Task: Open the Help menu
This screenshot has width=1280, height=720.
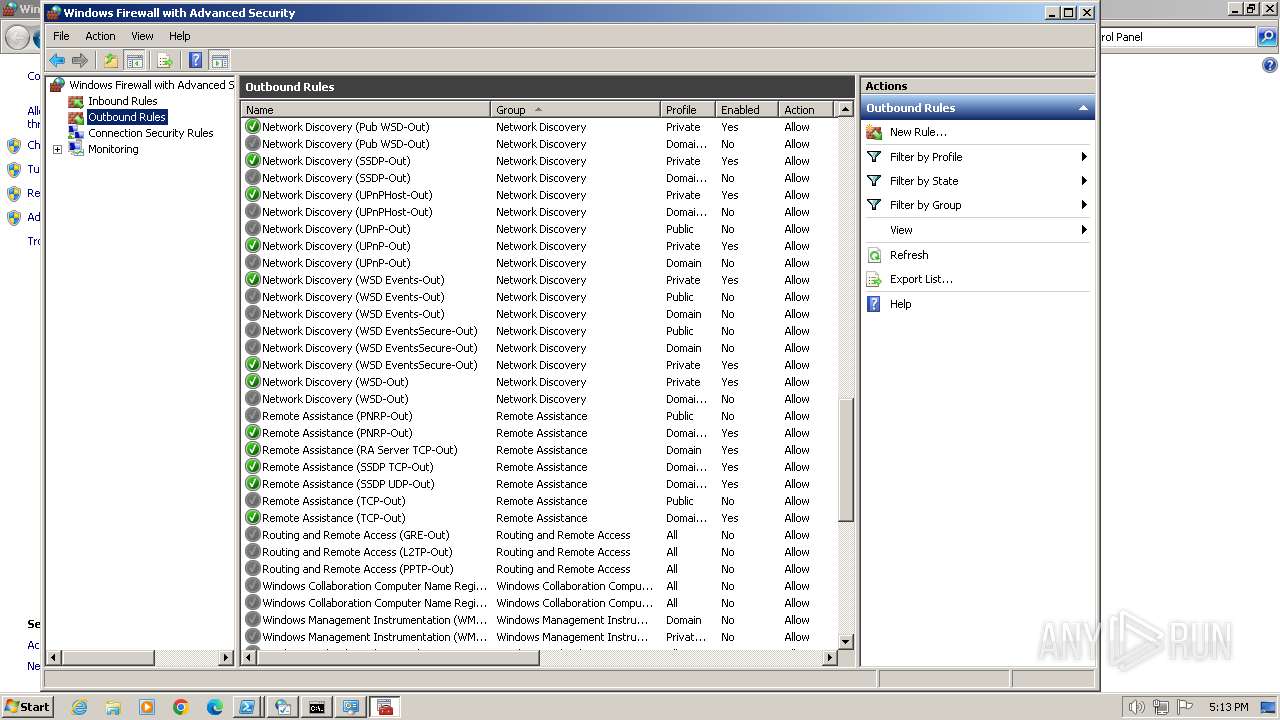Action: click(x=179, y=36)
